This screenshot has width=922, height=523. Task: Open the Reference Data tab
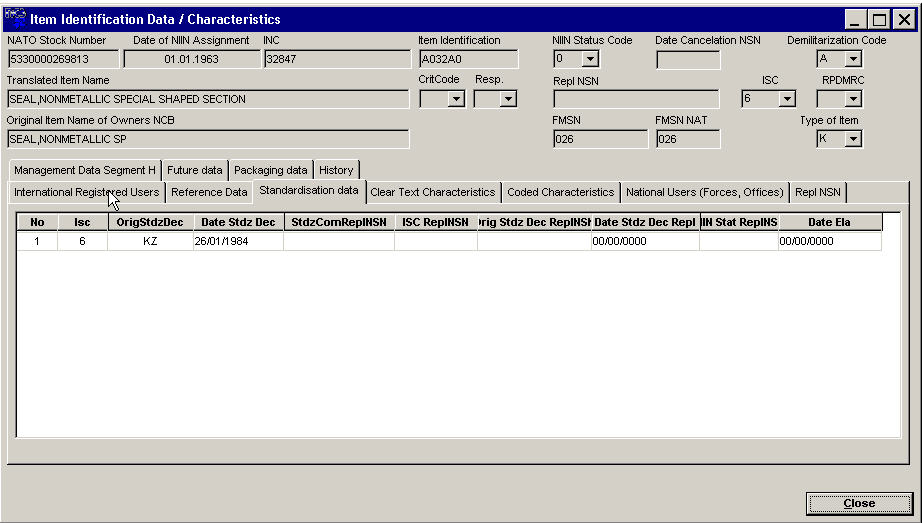pyautogui.click(x=209, y=192)
